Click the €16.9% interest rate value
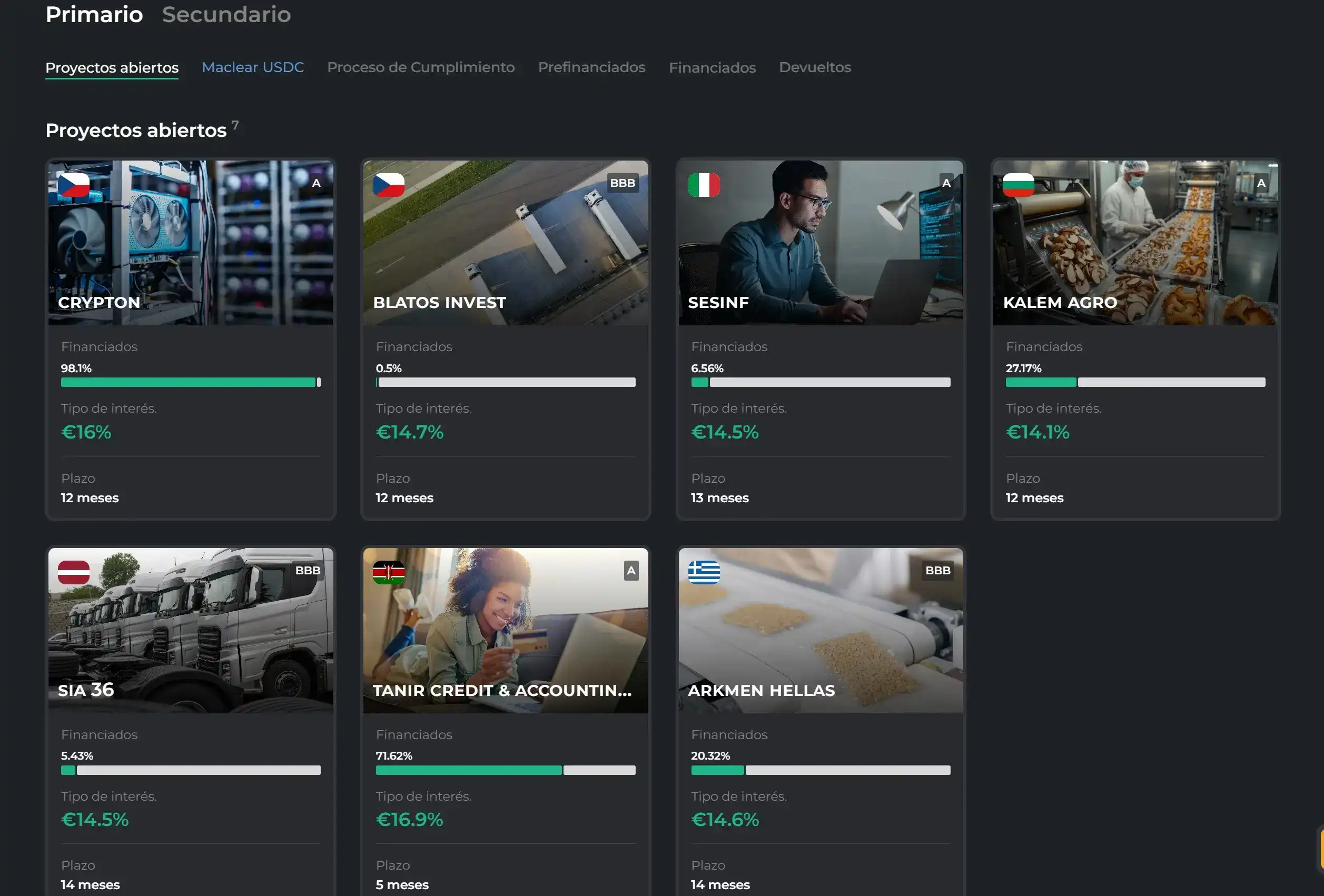 pos(410,820)
